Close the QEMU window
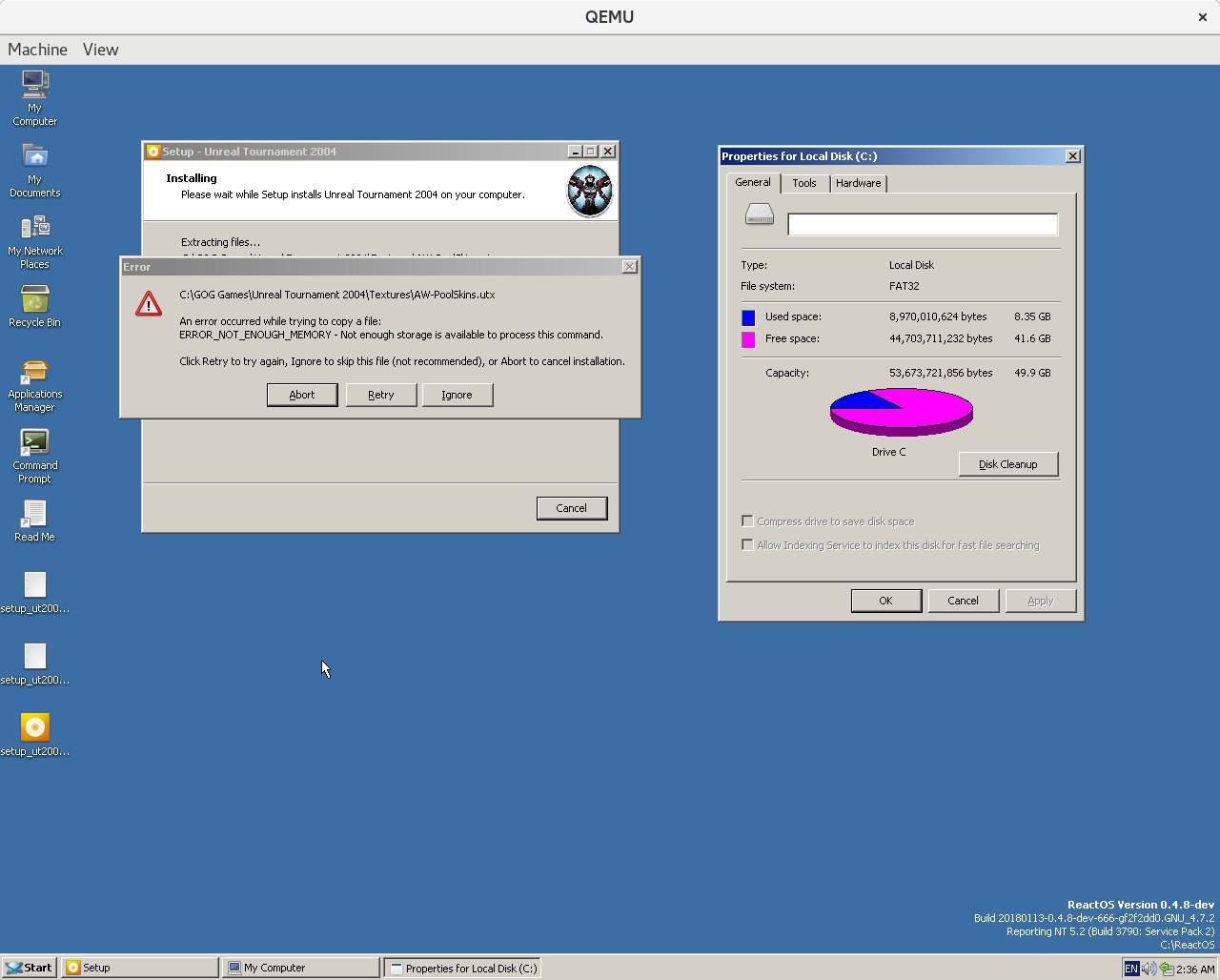The width and height of the screenshot is (1220, 980). (x=1203, y=16)
